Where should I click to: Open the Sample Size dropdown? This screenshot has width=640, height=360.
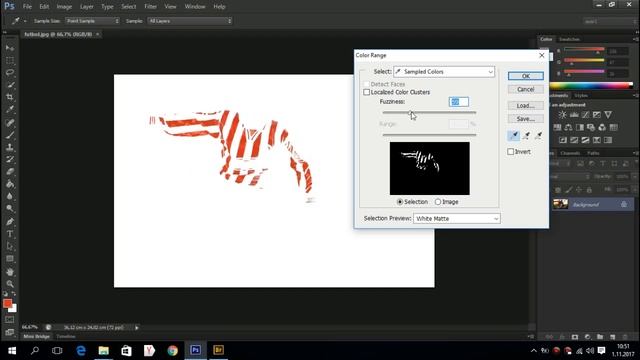pos(92,21)
